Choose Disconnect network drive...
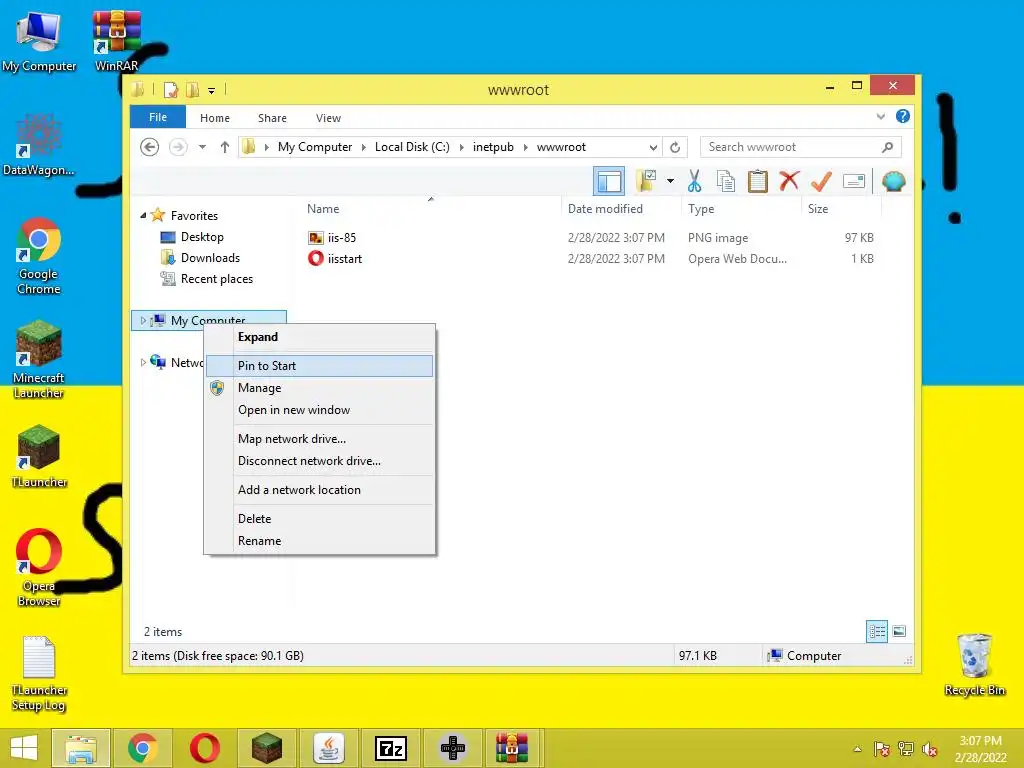Viewport: 1024px width, 768px height. pyautogui.click(x=319, y=461)
